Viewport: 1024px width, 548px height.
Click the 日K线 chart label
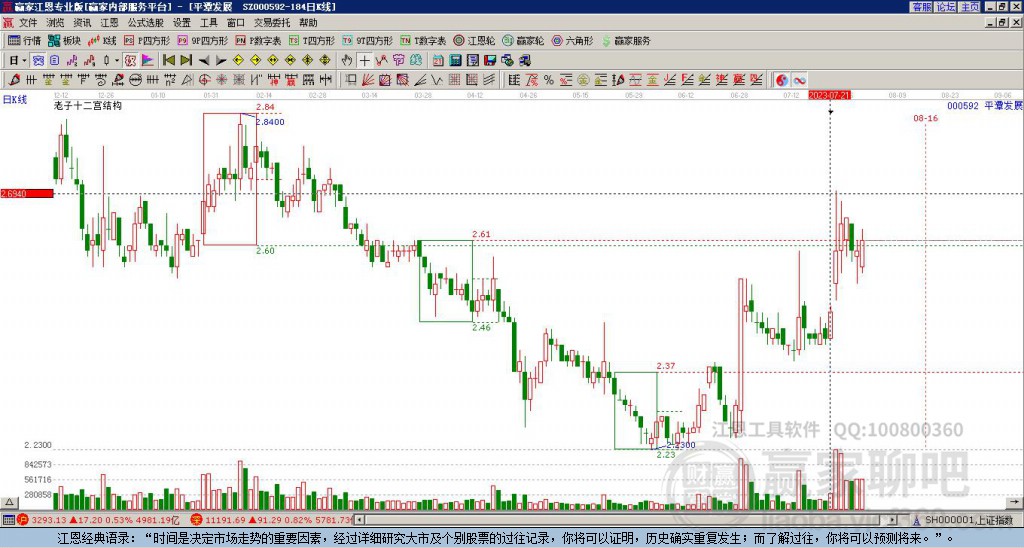click(14, 100)
